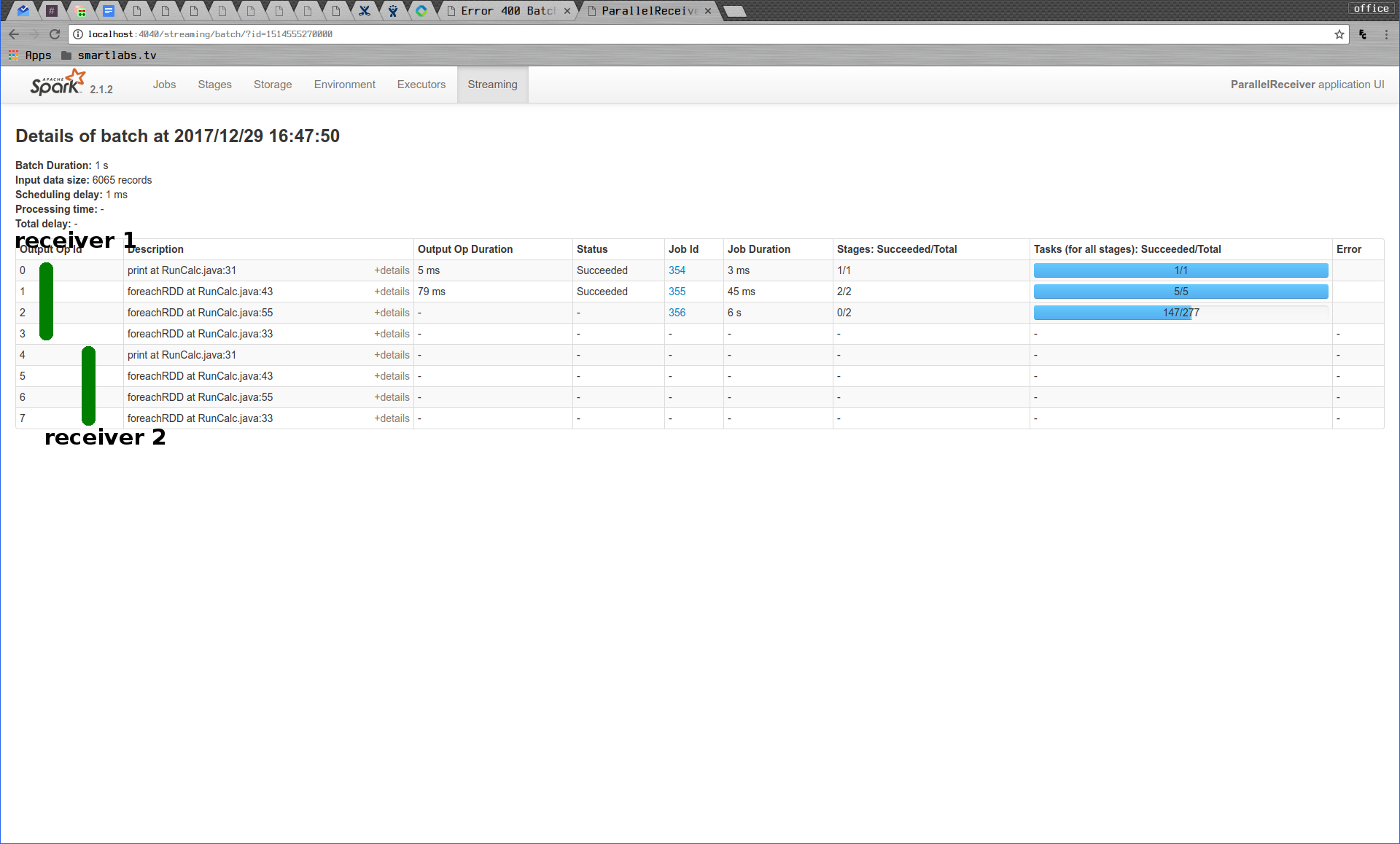
Task: Click the 147/277 tasks progress bar
Action: [x=1181, y=313]
